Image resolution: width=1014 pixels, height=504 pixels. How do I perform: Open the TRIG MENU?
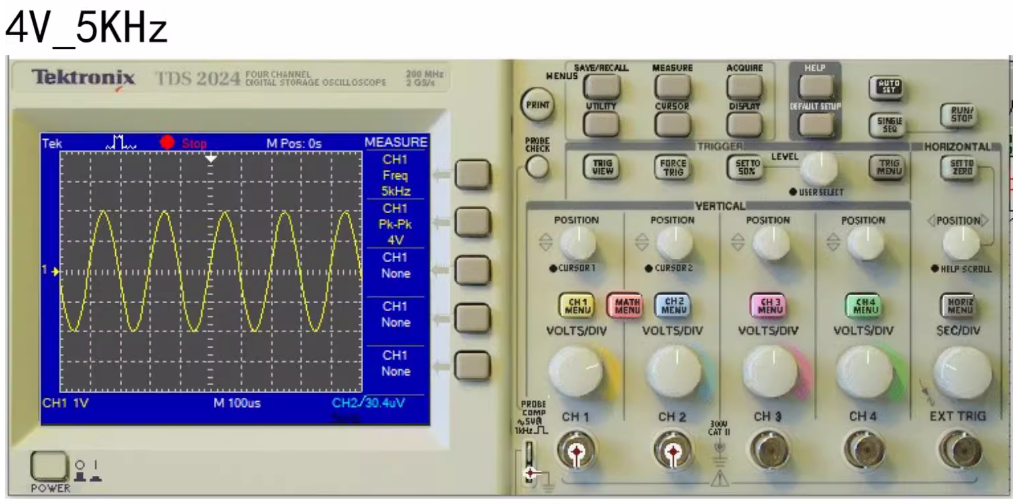tap(888, 167)
